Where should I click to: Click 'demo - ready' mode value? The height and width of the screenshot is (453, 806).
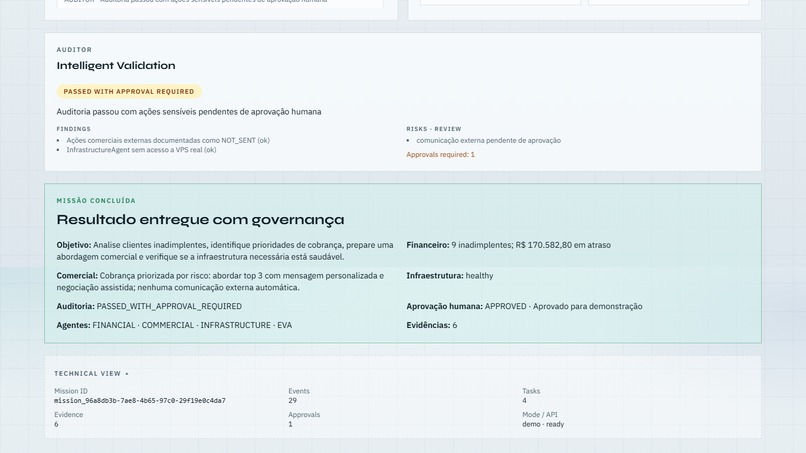pos(543,424)
